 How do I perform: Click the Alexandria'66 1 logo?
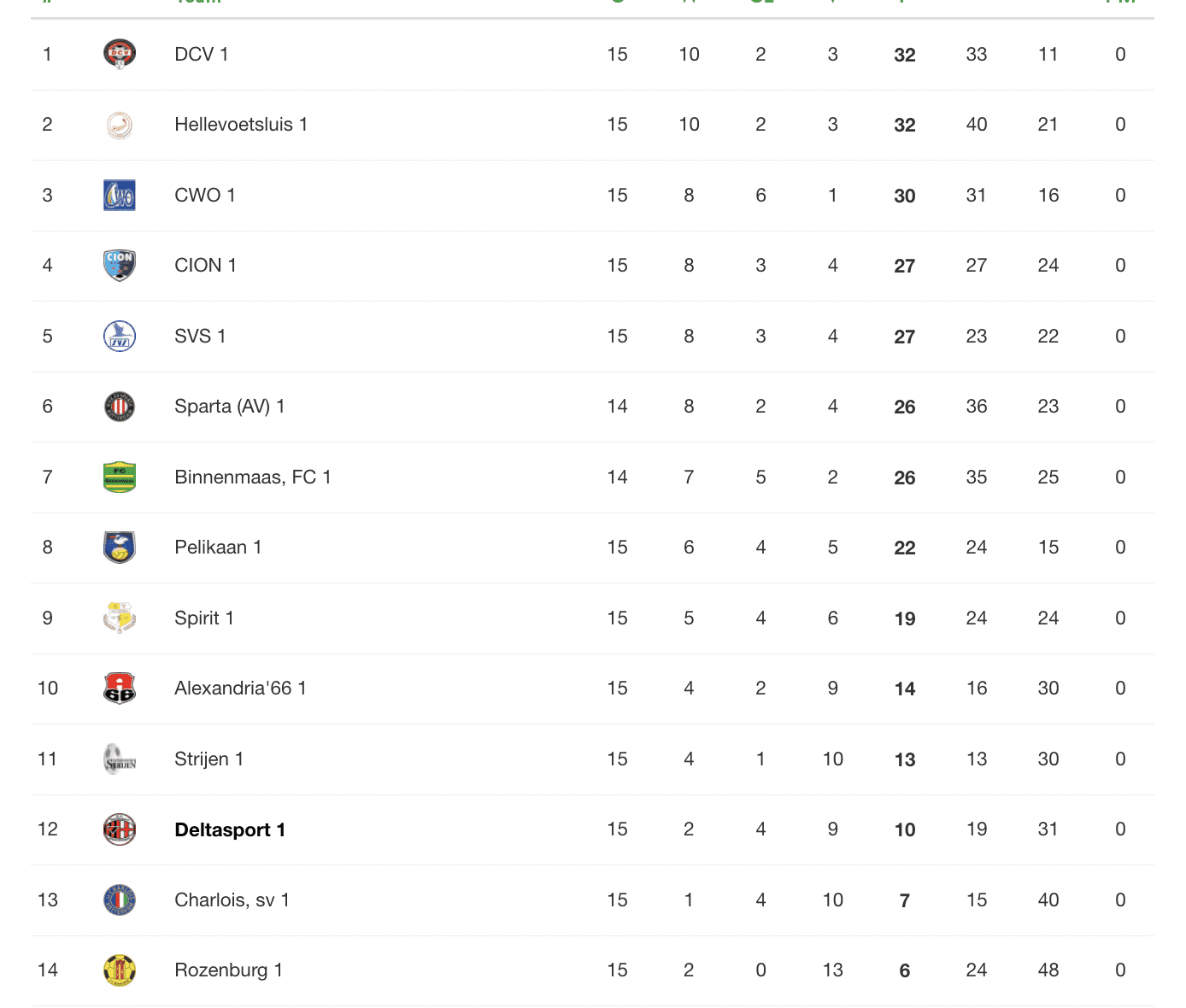(x=120, y=689)
